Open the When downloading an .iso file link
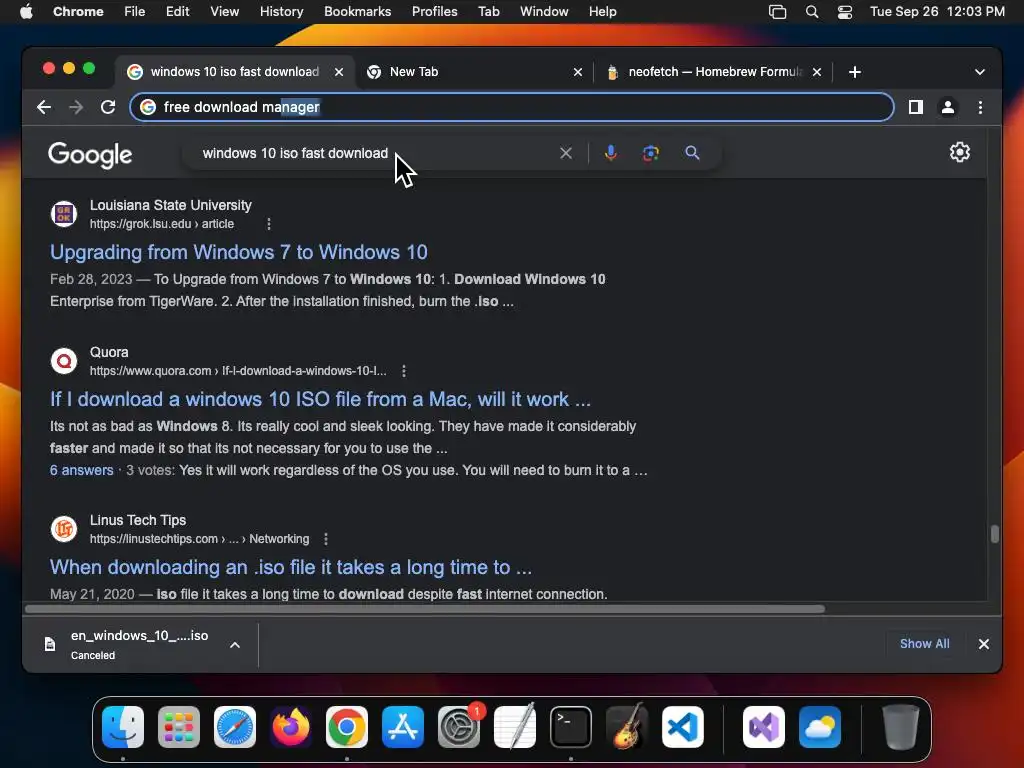Viewport: 1024px width, 768px height. click(291, 567)
